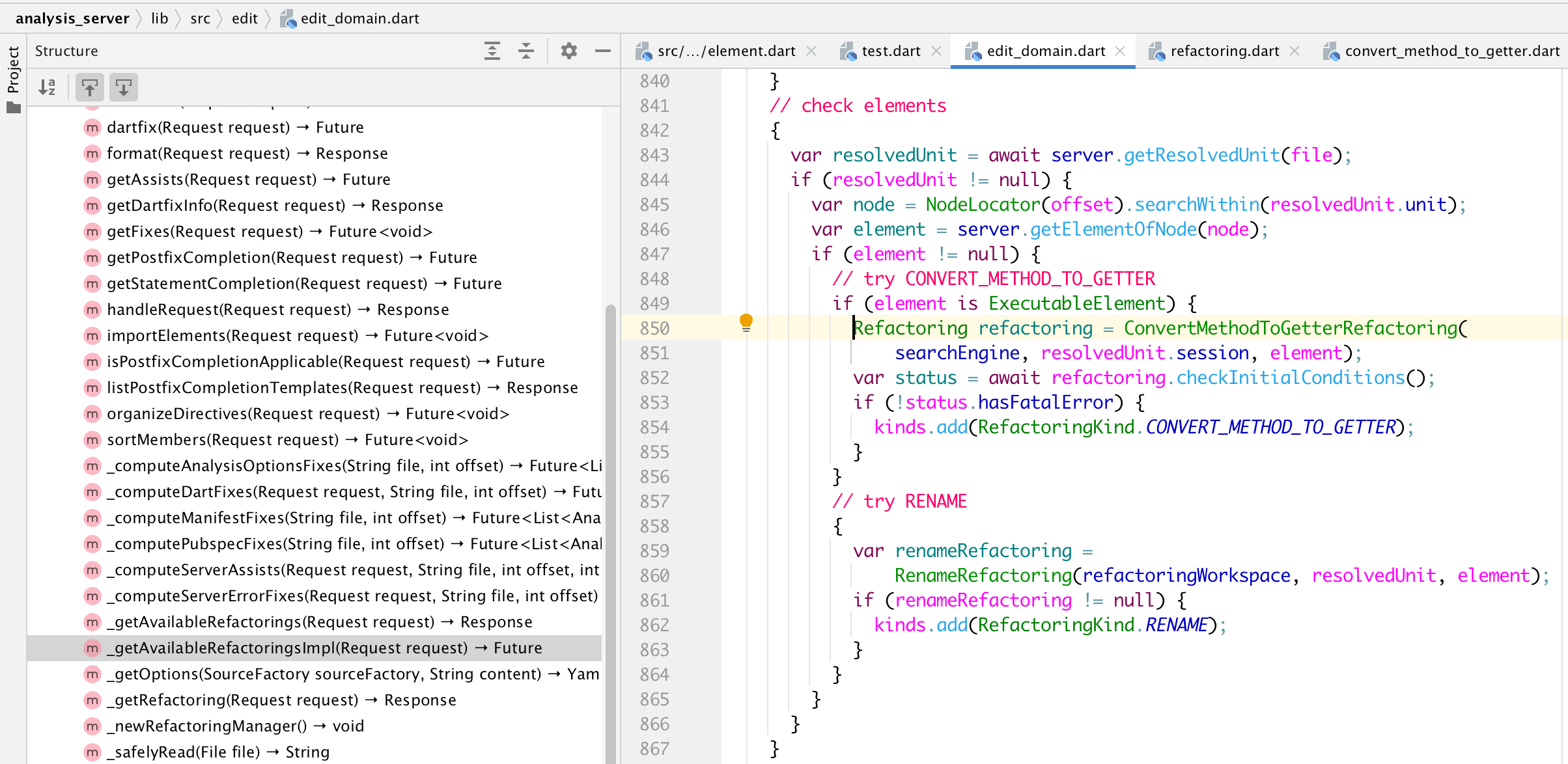
Task: Toggle autoscroll to source in Structure panel
Action: [89, 87]
